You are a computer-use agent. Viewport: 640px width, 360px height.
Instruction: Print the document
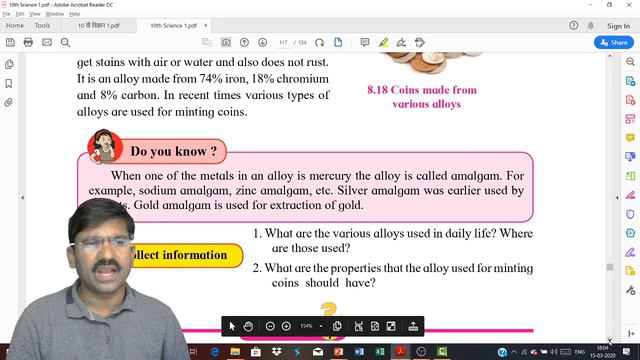click(x=28, y=42)
